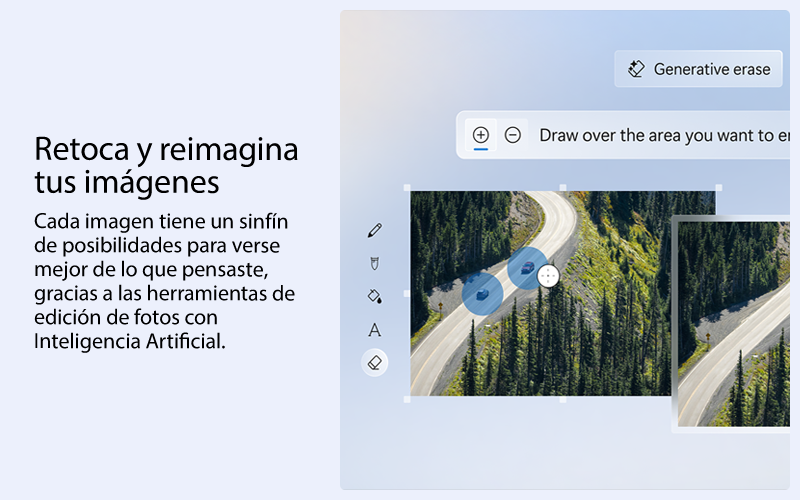Click the round brush cursor on the road

pyautogui.click(x=548, y=277)
